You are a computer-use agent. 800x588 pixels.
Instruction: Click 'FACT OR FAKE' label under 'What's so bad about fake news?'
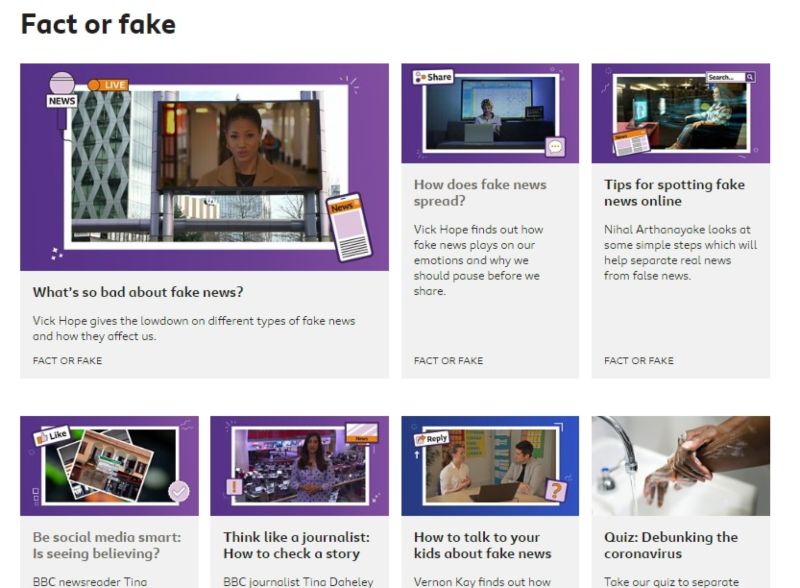tap(67, 360)
